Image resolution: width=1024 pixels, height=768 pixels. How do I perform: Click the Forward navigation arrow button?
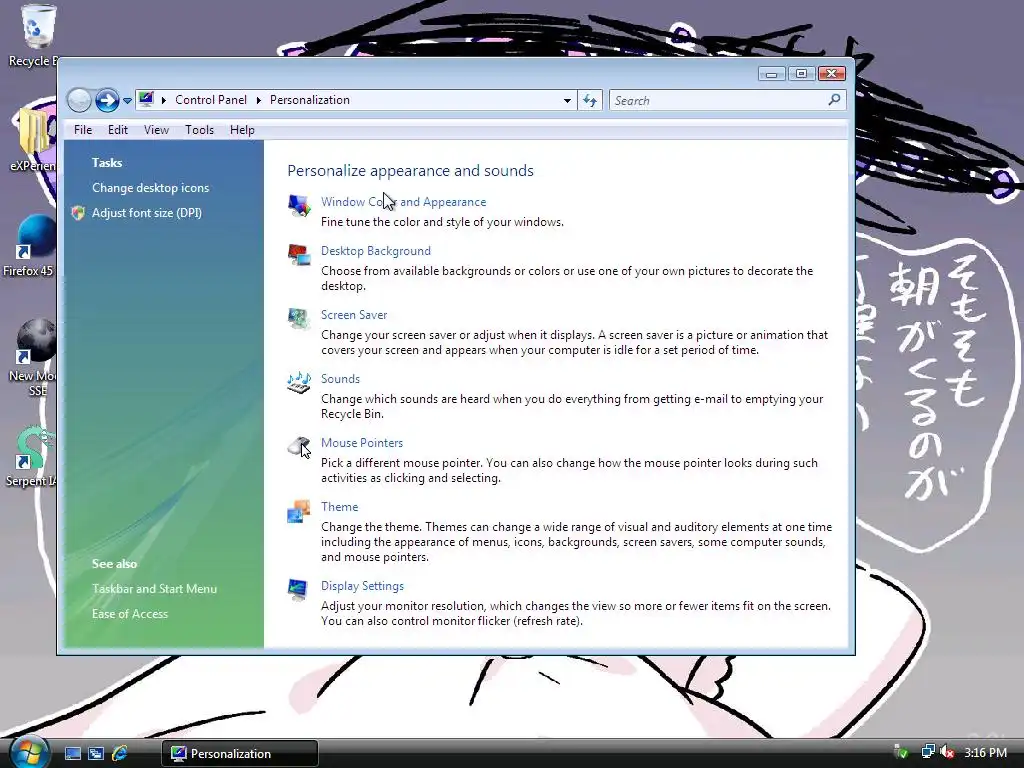pyautogui.click(x=107, y=101)
